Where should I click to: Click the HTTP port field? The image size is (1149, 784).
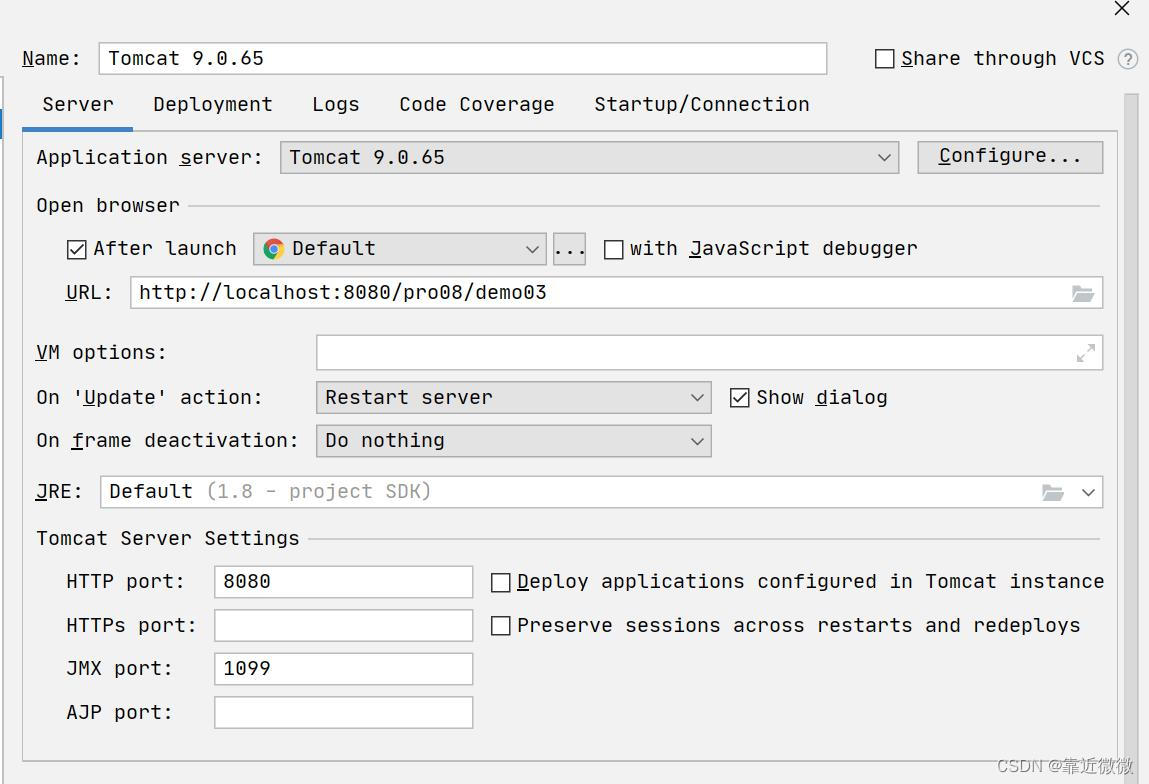click(x=344, y=582)
